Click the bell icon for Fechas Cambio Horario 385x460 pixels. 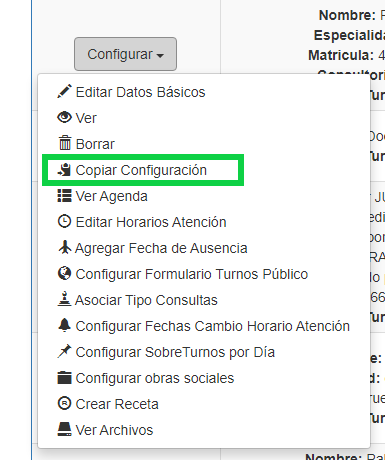(x=64, y=325)
